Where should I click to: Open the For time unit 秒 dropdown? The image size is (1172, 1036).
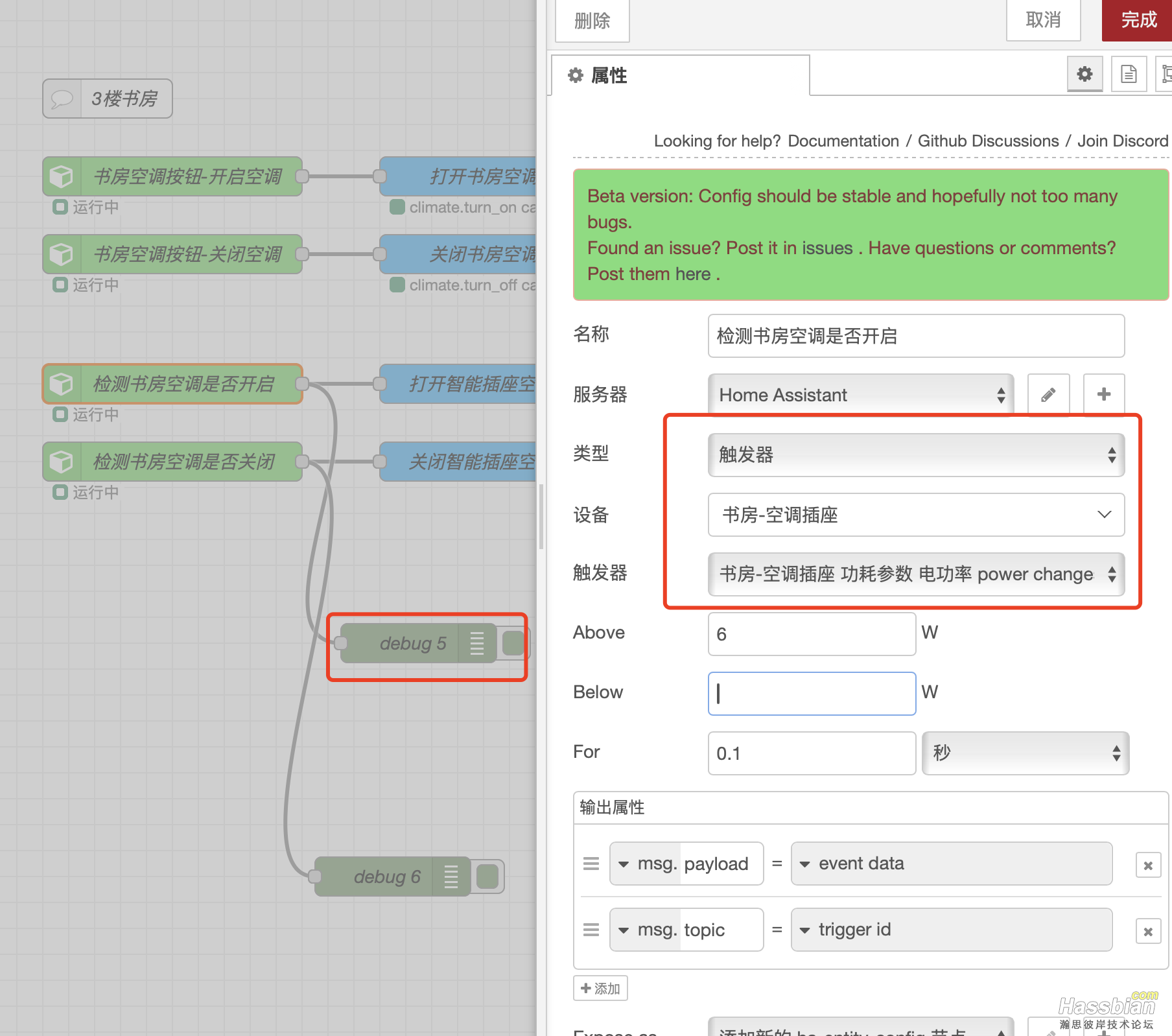(1025, 753)
